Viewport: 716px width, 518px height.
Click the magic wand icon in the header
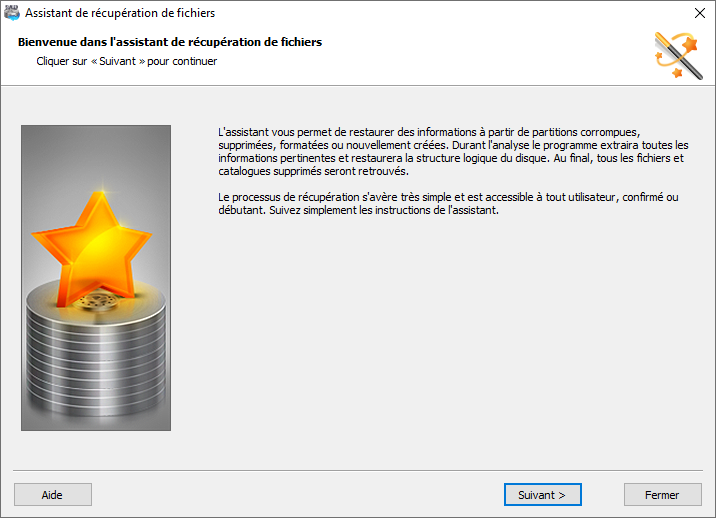pos(678,56)
